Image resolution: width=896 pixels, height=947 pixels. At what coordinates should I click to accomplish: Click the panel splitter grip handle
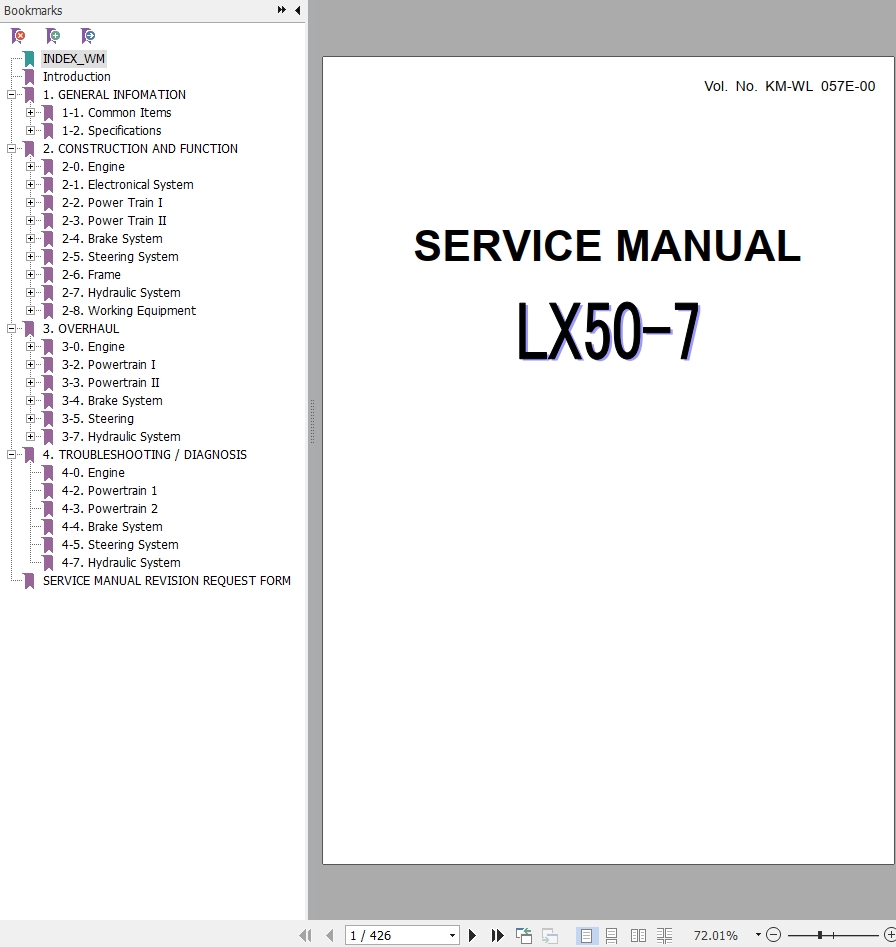[x=312, y=422]
